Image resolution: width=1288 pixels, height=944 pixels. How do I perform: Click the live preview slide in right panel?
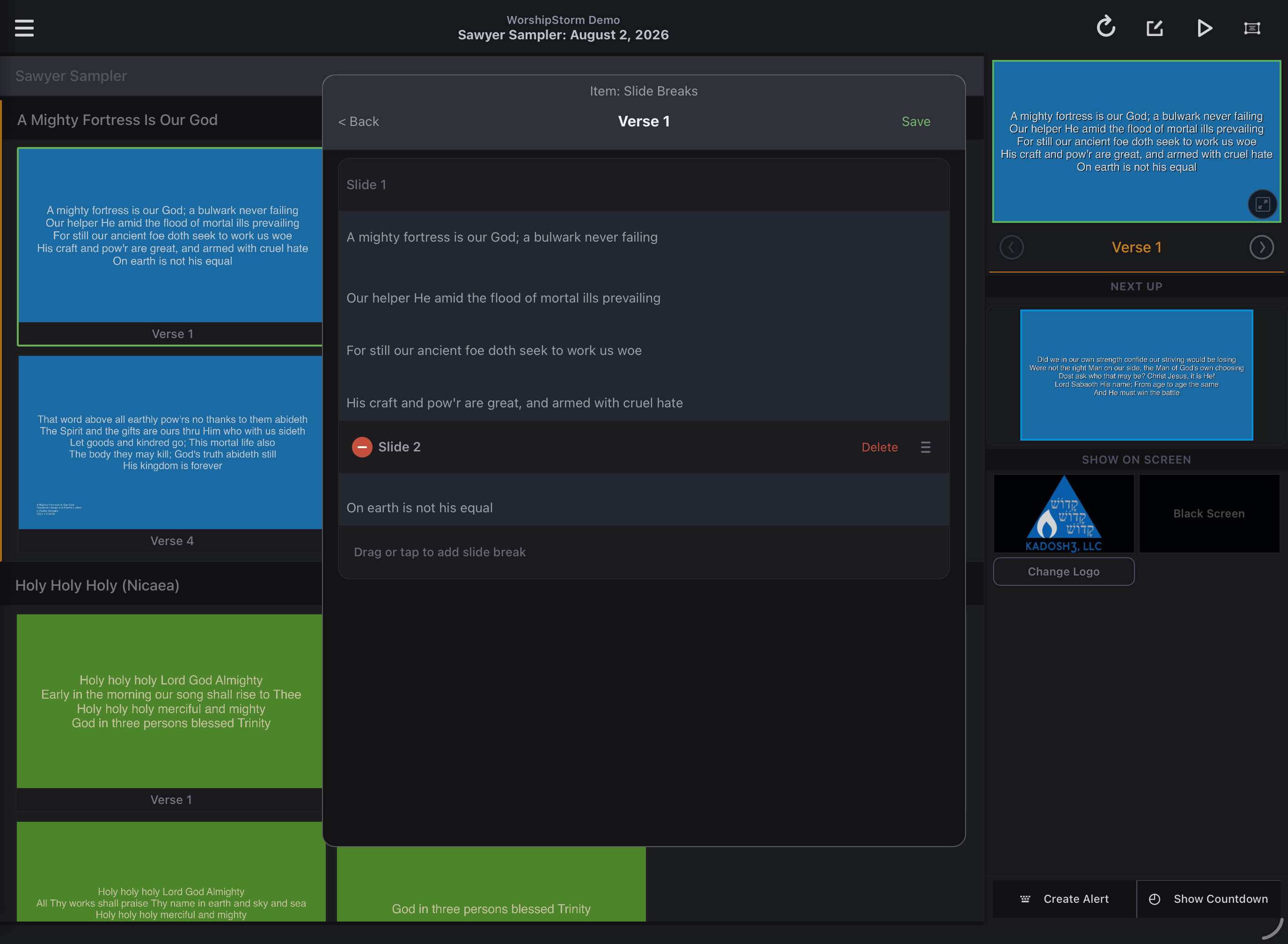coord(1136,141)
